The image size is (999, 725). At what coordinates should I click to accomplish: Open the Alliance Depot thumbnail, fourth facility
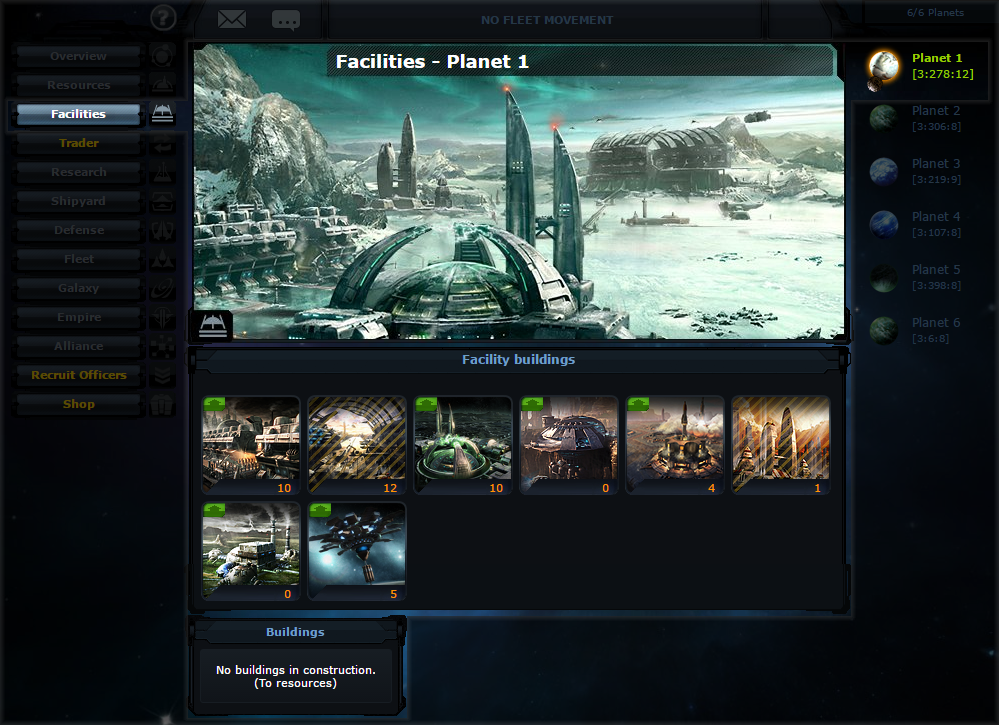[569, 445]
